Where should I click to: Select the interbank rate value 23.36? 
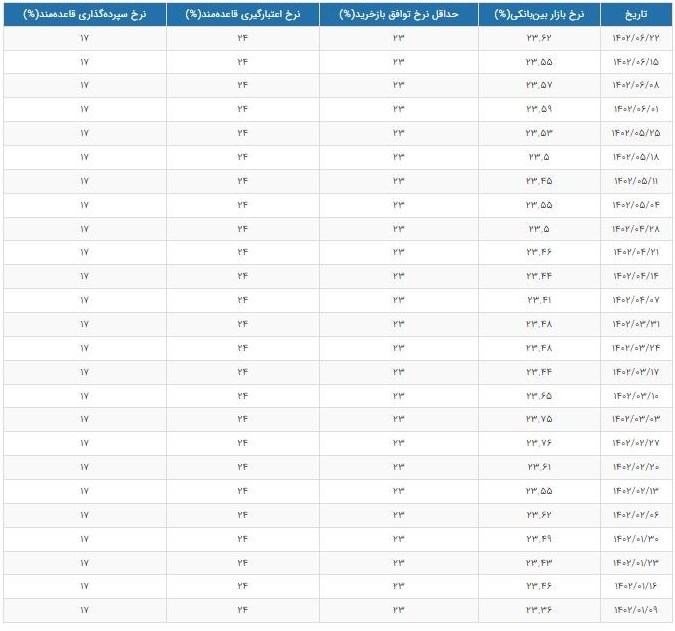(x=539, y=610)
